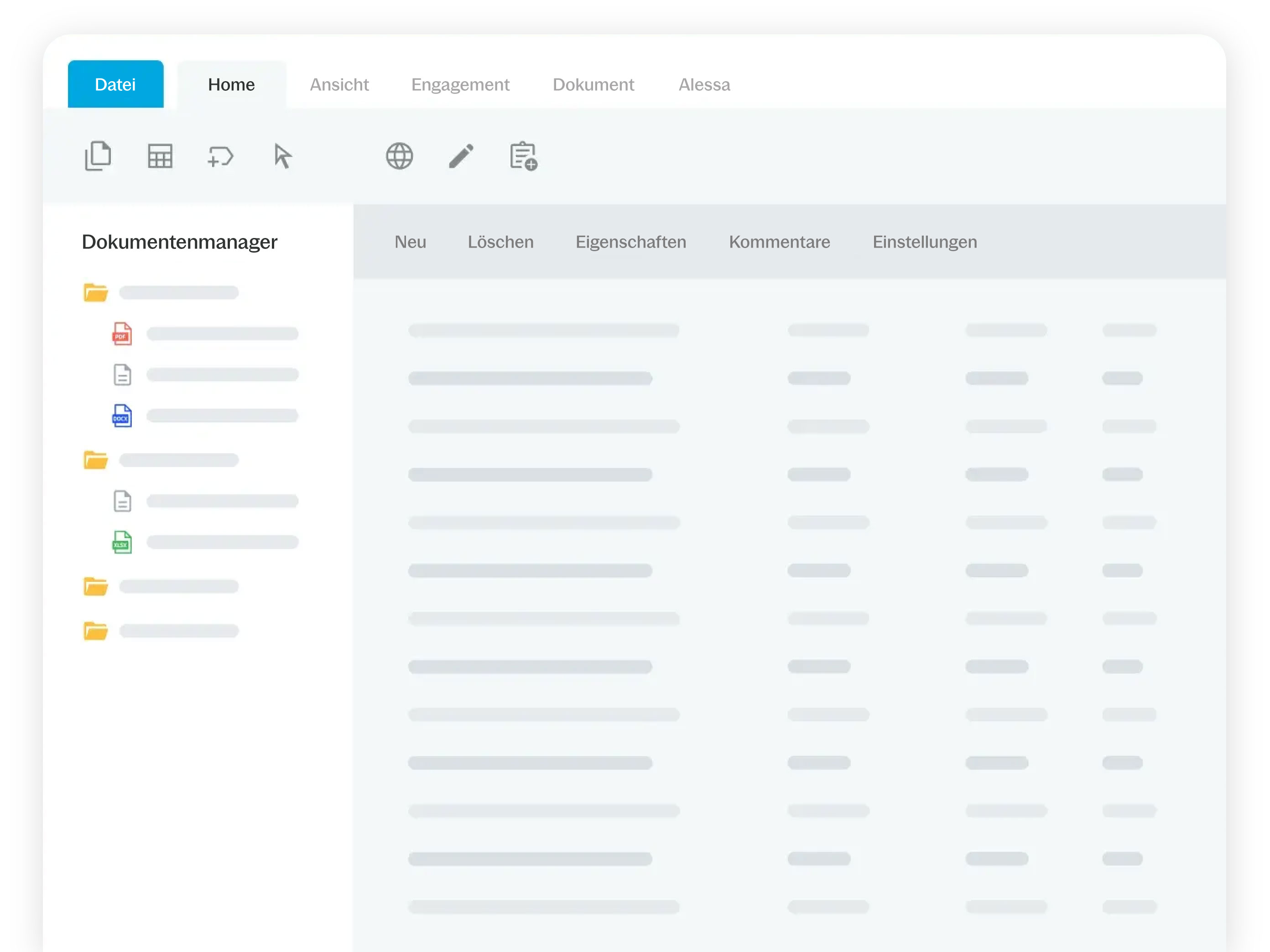Open the XLSX file in document tree
Screen dimensions: 1270x952
coord(122,542)
